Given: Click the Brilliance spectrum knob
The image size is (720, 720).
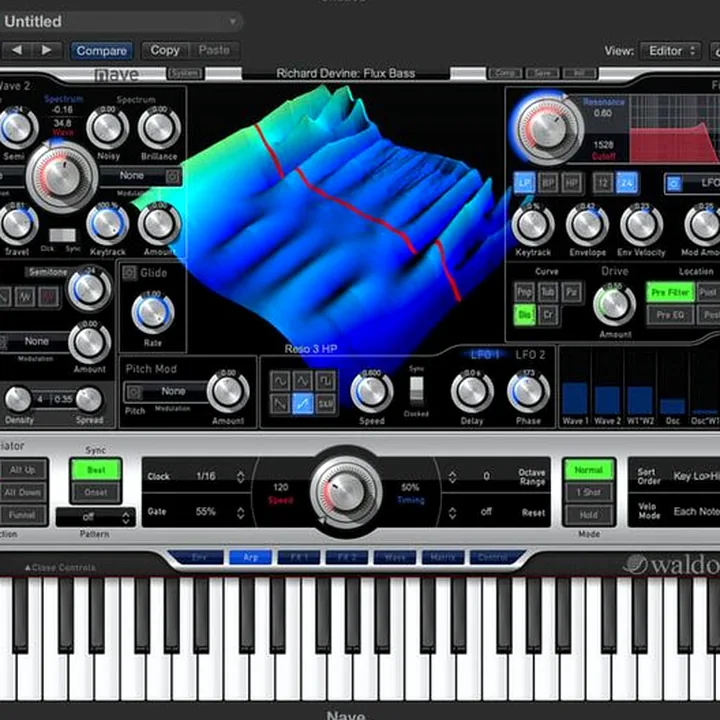Looking at the screenshot, I should pos(159,128).
